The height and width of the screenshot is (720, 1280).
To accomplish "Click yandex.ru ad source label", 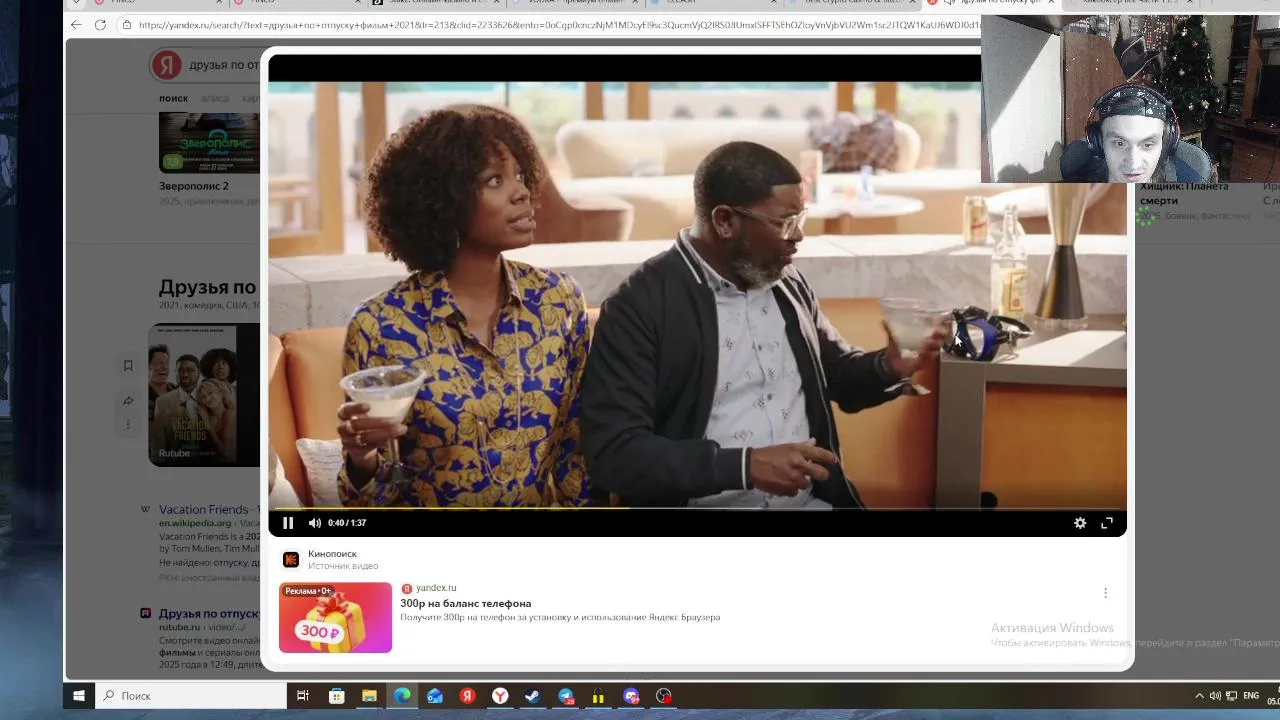I will click(x=436, y=588).
